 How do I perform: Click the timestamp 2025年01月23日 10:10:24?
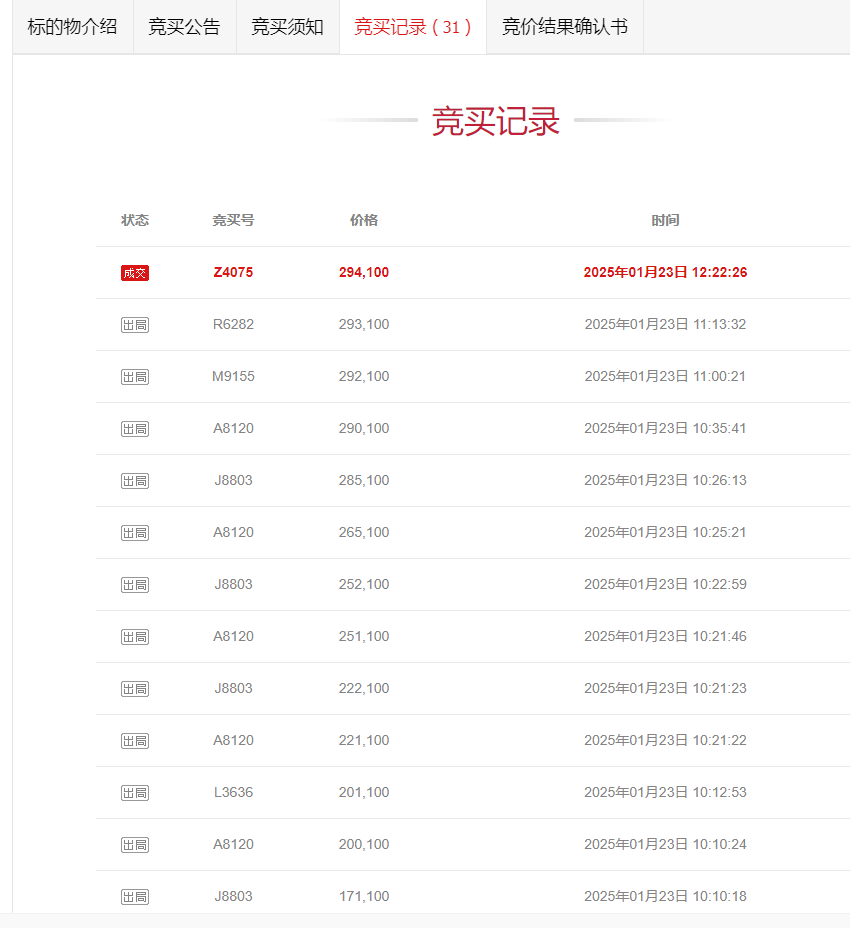tap(665, 845)
